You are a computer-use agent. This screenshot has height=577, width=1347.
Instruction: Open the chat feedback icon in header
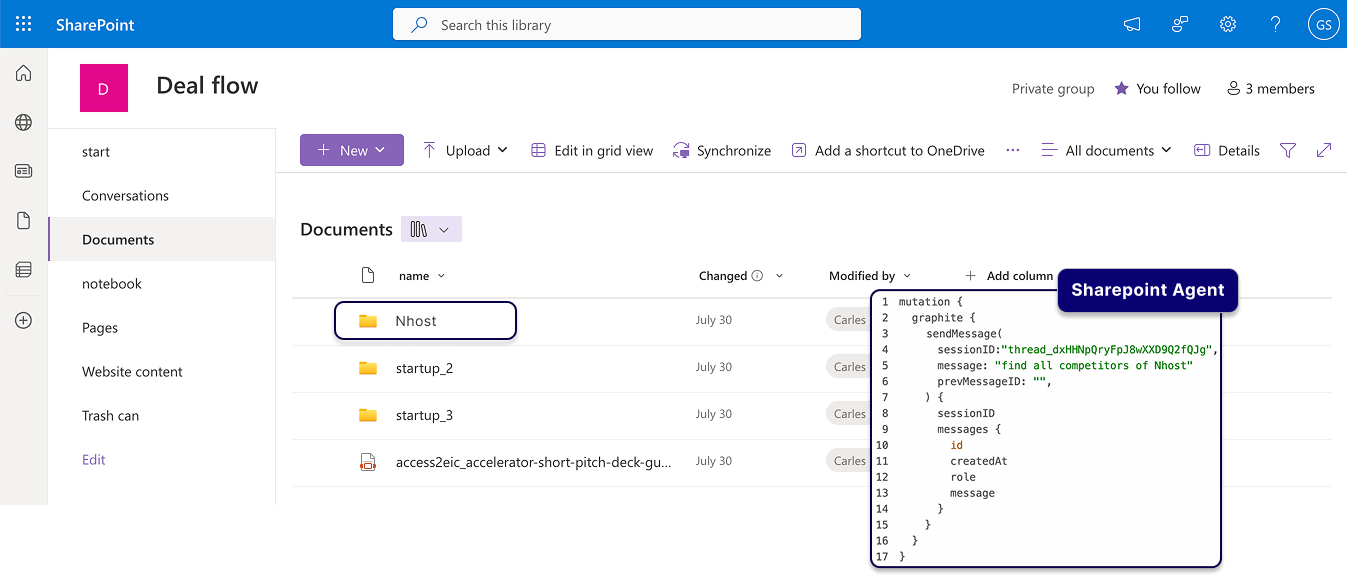click(x=1180, y=25)
